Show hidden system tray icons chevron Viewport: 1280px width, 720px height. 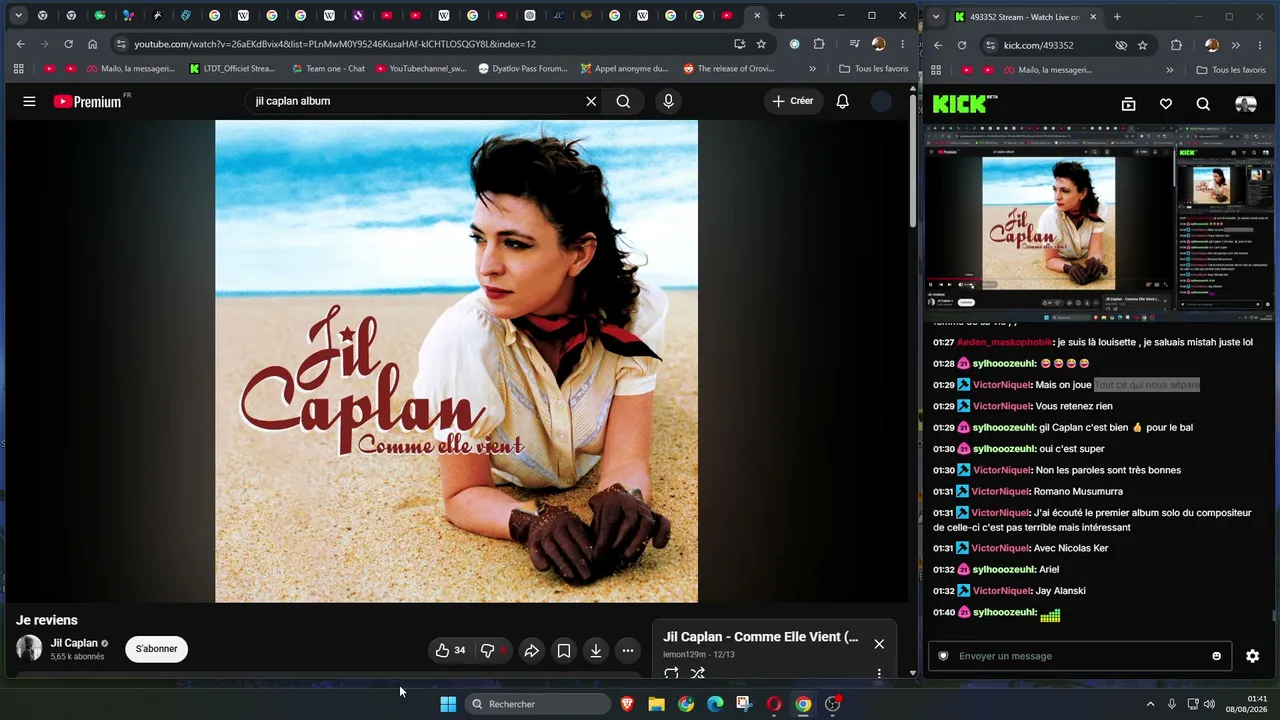(x=1150, y=704)
